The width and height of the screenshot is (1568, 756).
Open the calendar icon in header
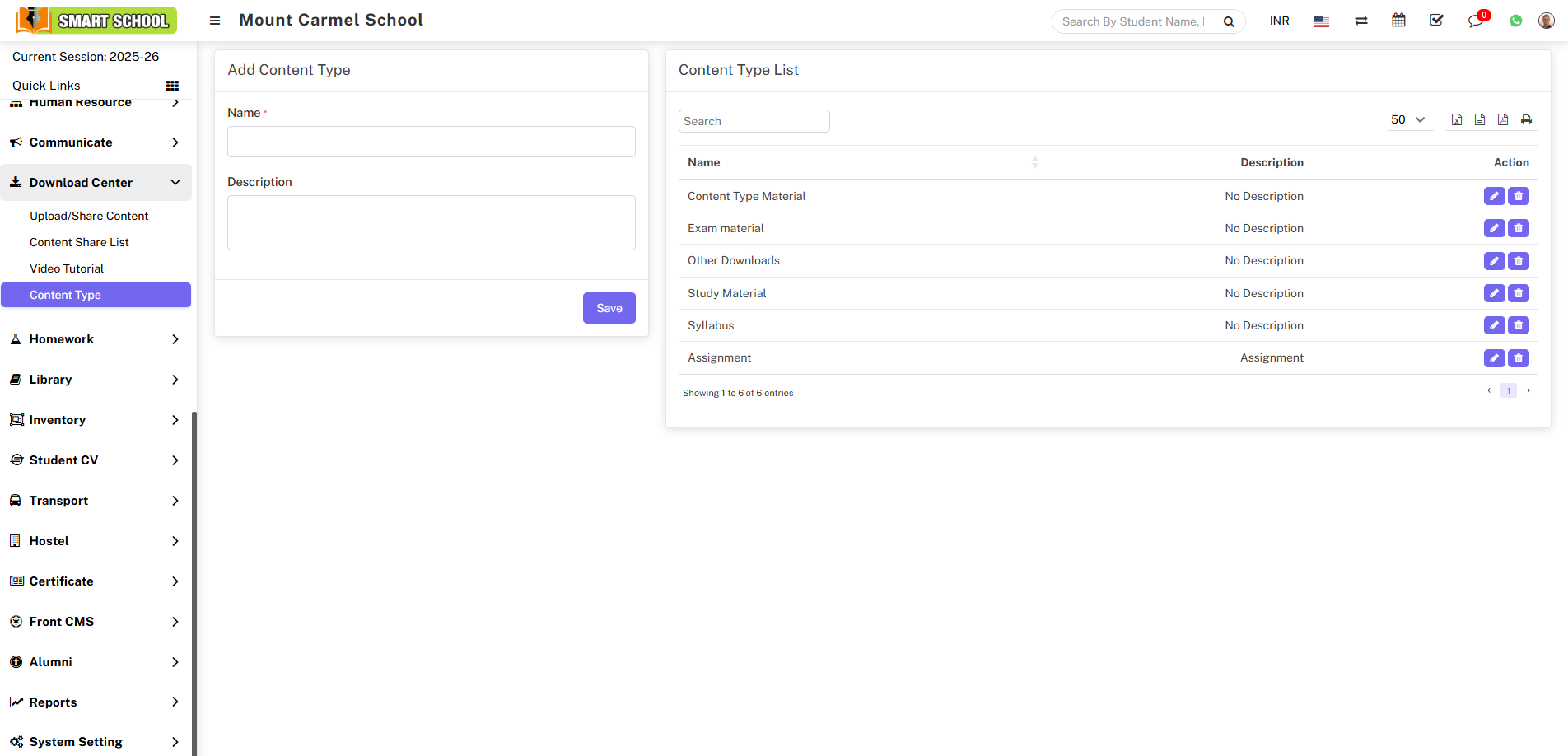(x=1398, y=21)
